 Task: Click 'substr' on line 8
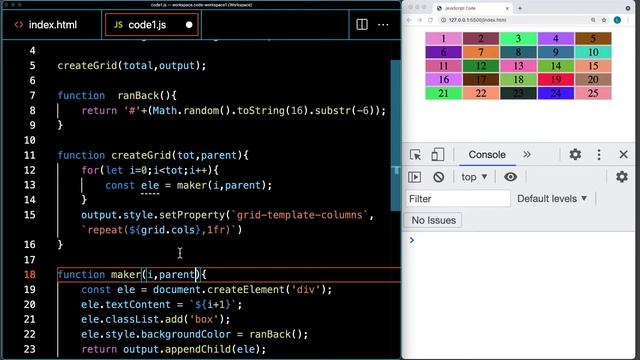tap(333, 111)
